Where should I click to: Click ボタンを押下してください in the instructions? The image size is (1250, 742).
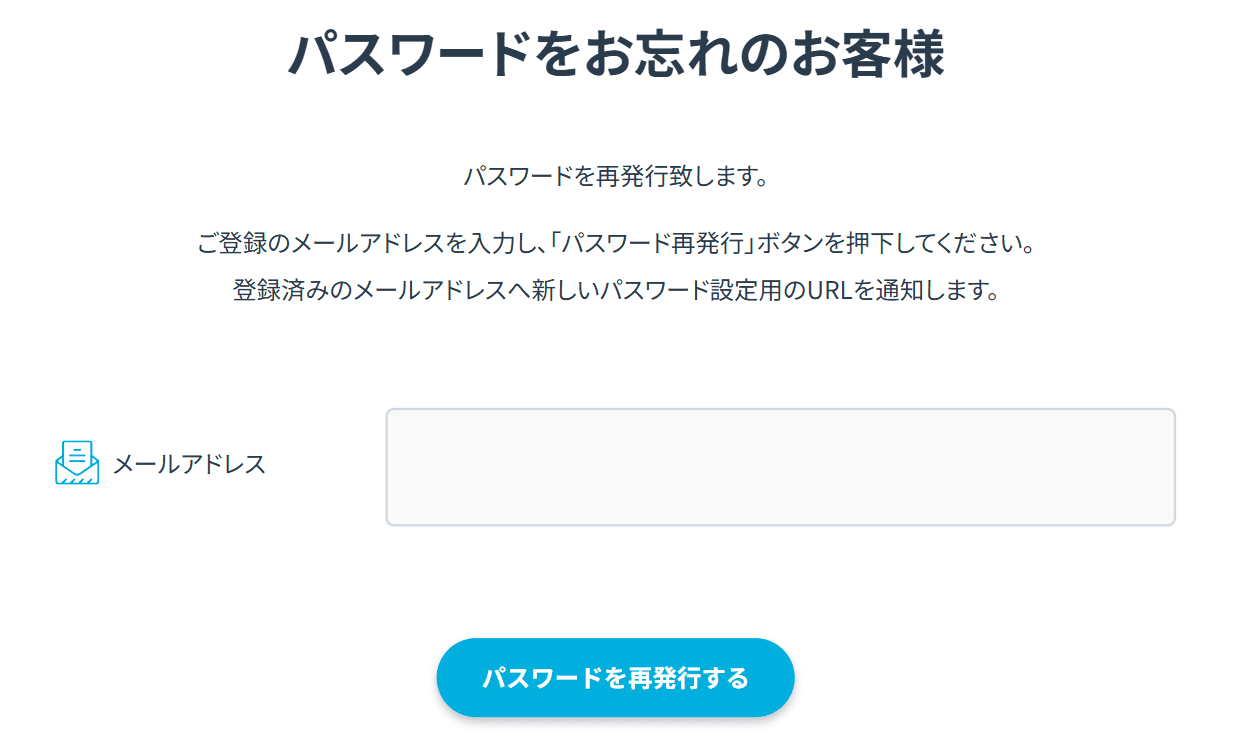pyautogui.click(x=900, y=244)
